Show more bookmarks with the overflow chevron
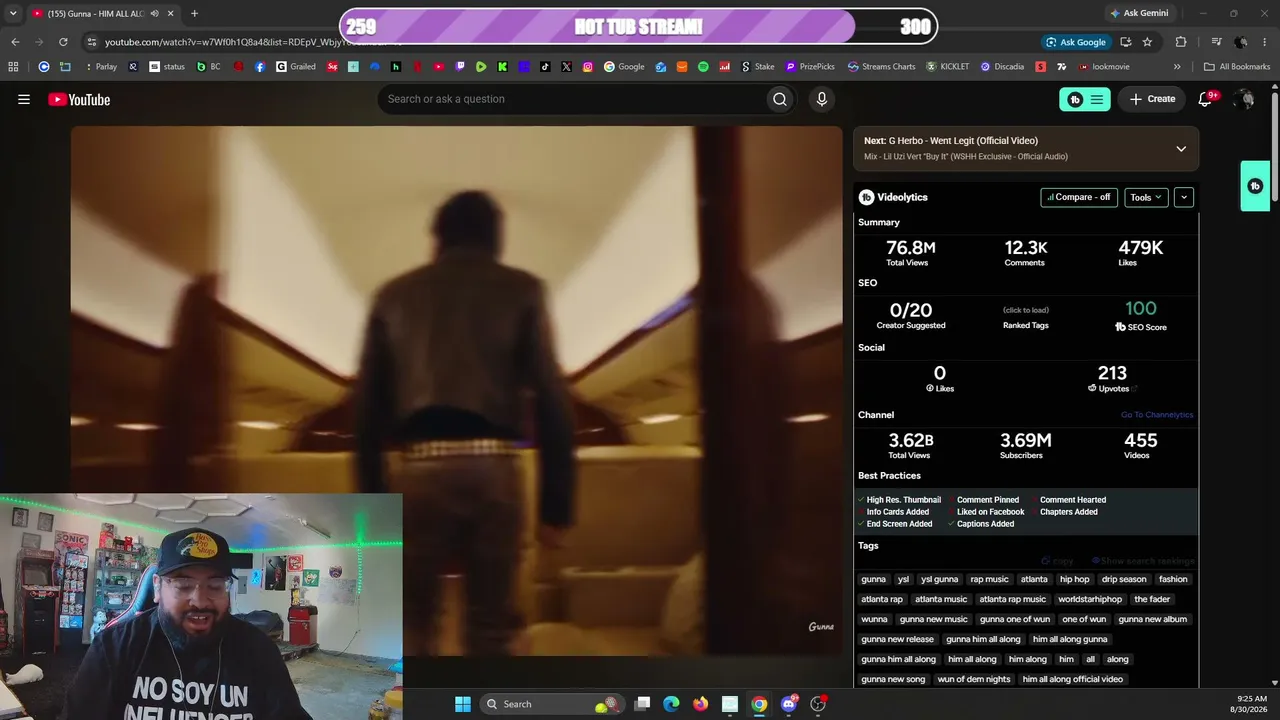The width and height of the screenshot is (1280, 720). (x=1177, y=67)
